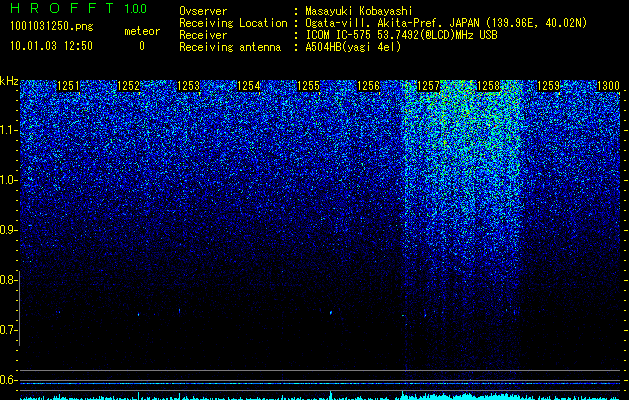Click the 1257 time marker
This screenshot has height=400, width=629.
click(428, 86)
